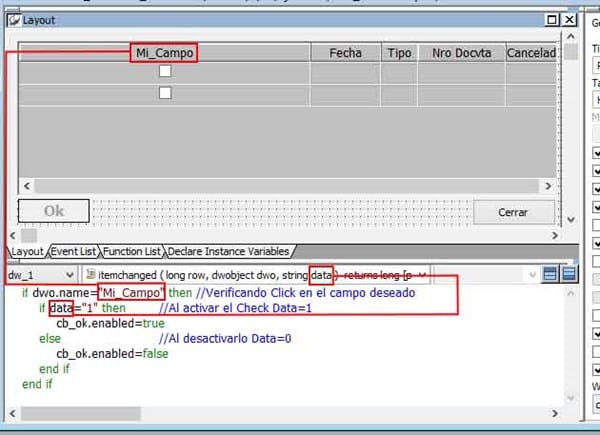Image resolution: width=600 pixels, height=435 pixels.
Task: Click the layout pane left scroll arrow
Action: click(13, 236)
